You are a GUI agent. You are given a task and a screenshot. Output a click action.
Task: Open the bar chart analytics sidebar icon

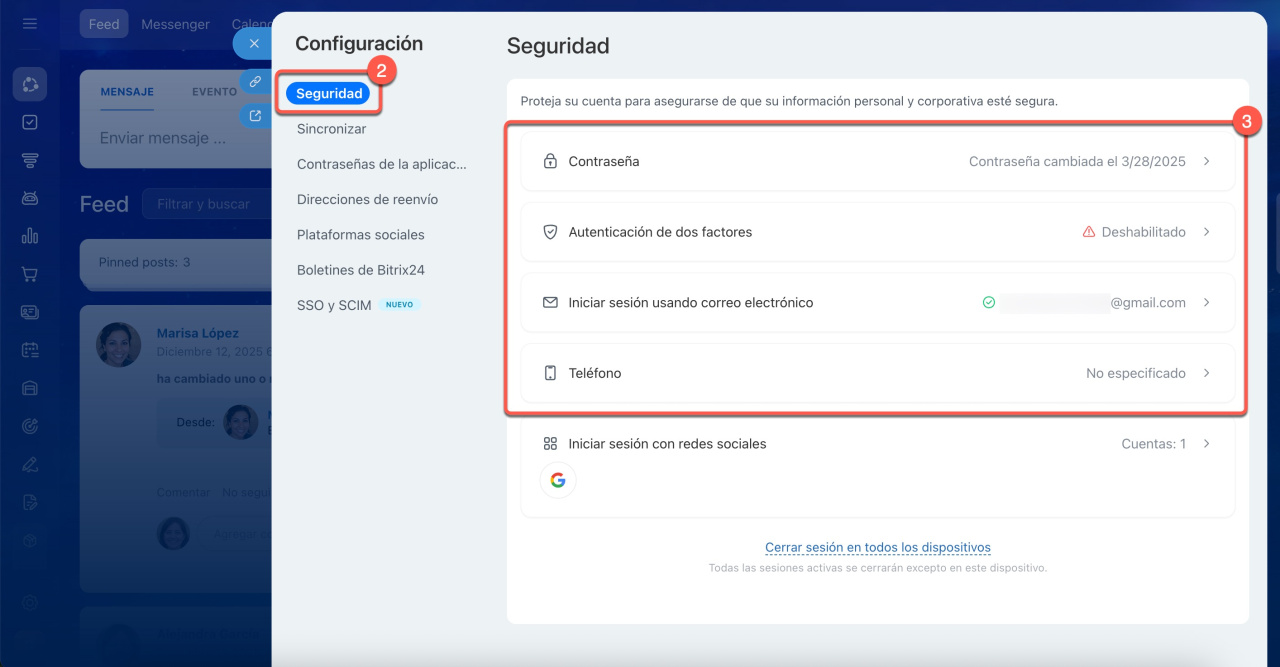click(30, 236)
